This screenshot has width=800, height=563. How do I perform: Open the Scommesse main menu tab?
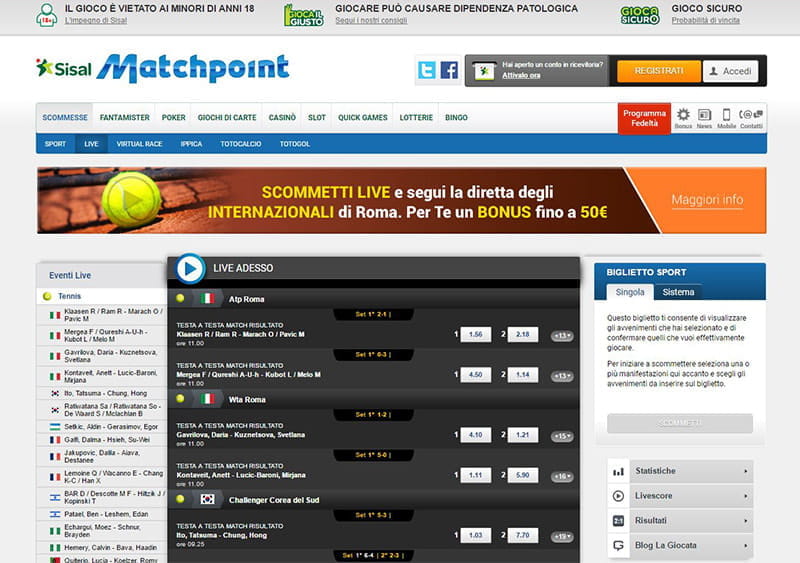[65, 117]
